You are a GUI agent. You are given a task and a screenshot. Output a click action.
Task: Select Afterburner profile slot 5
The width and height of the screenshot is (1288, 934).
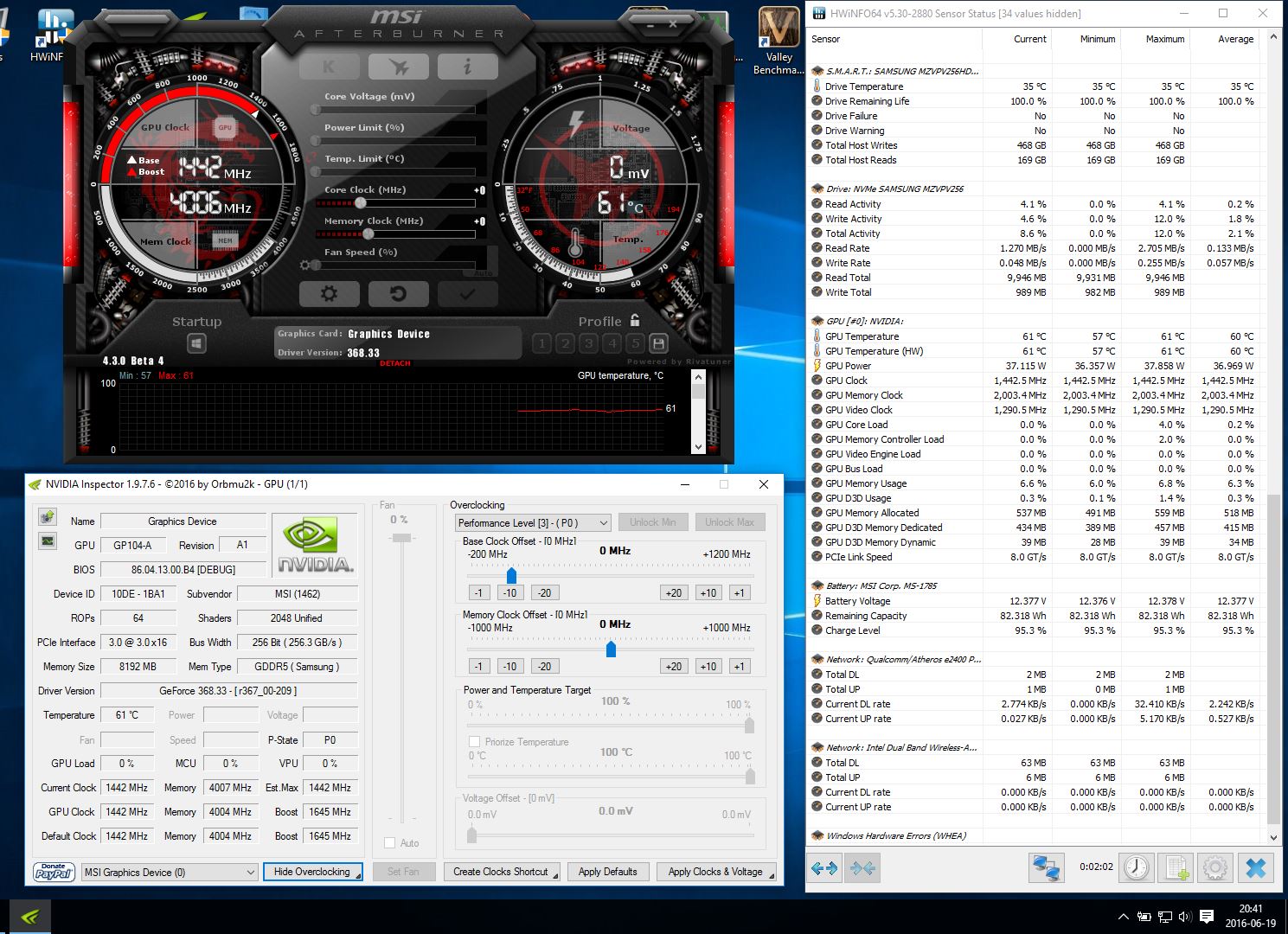pyautogui.click(x=635, y=343)
